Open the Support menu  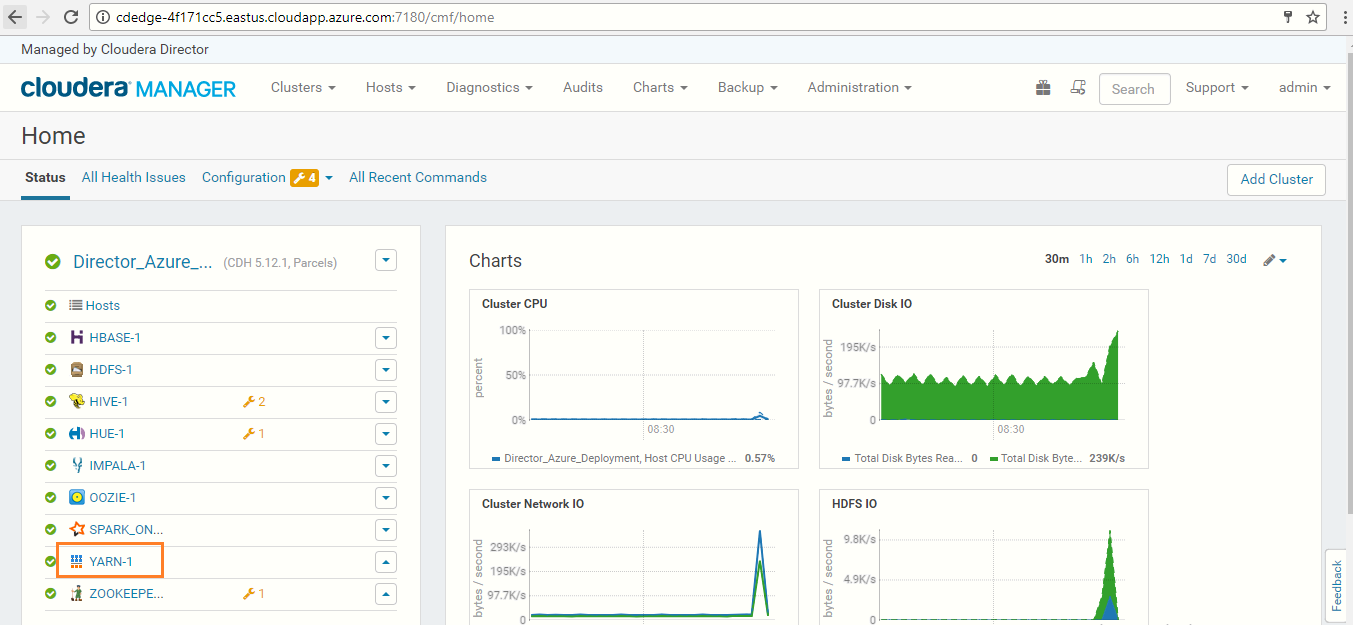tap(1217, 87)
